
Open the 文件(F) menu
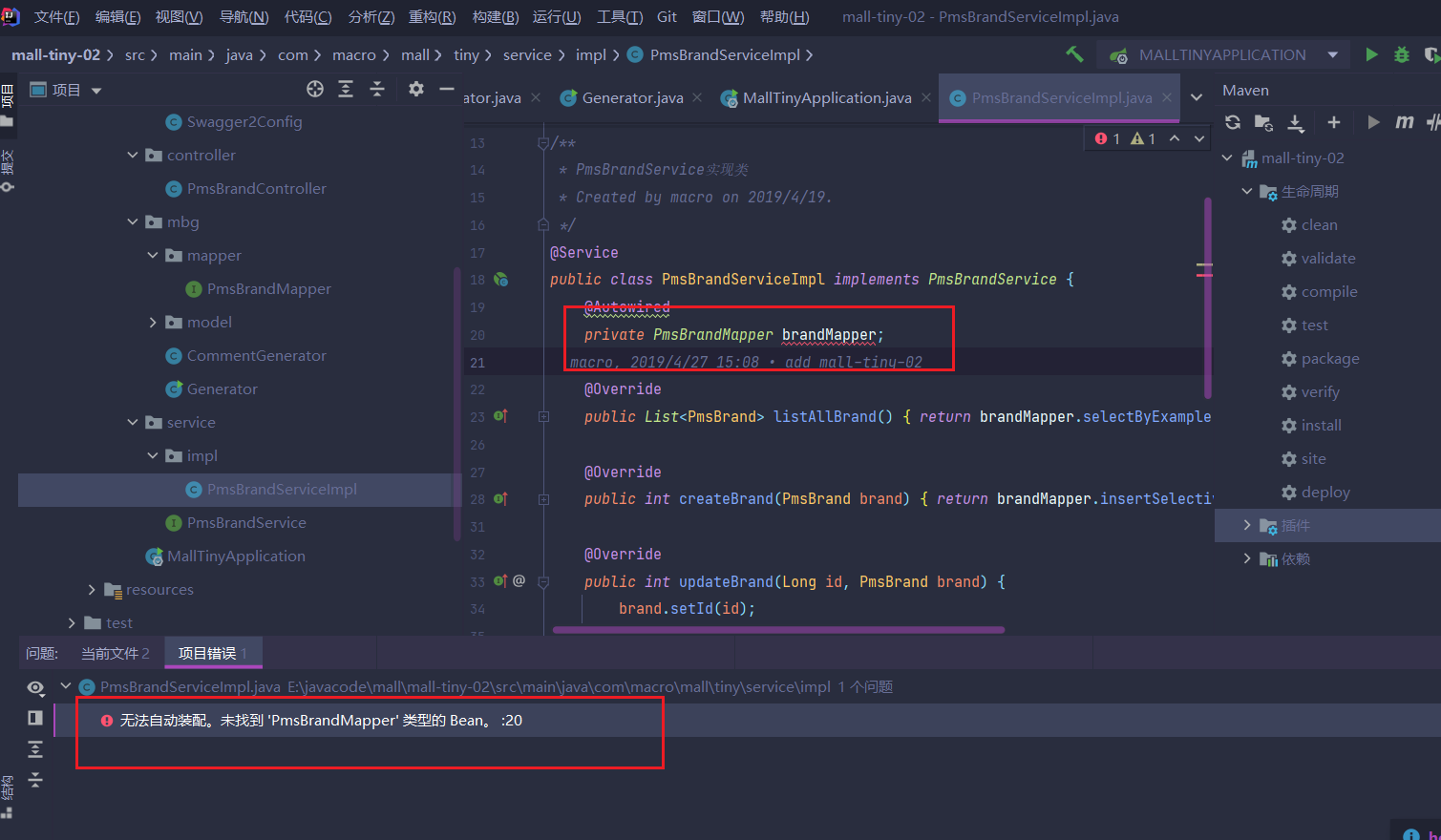56,16
